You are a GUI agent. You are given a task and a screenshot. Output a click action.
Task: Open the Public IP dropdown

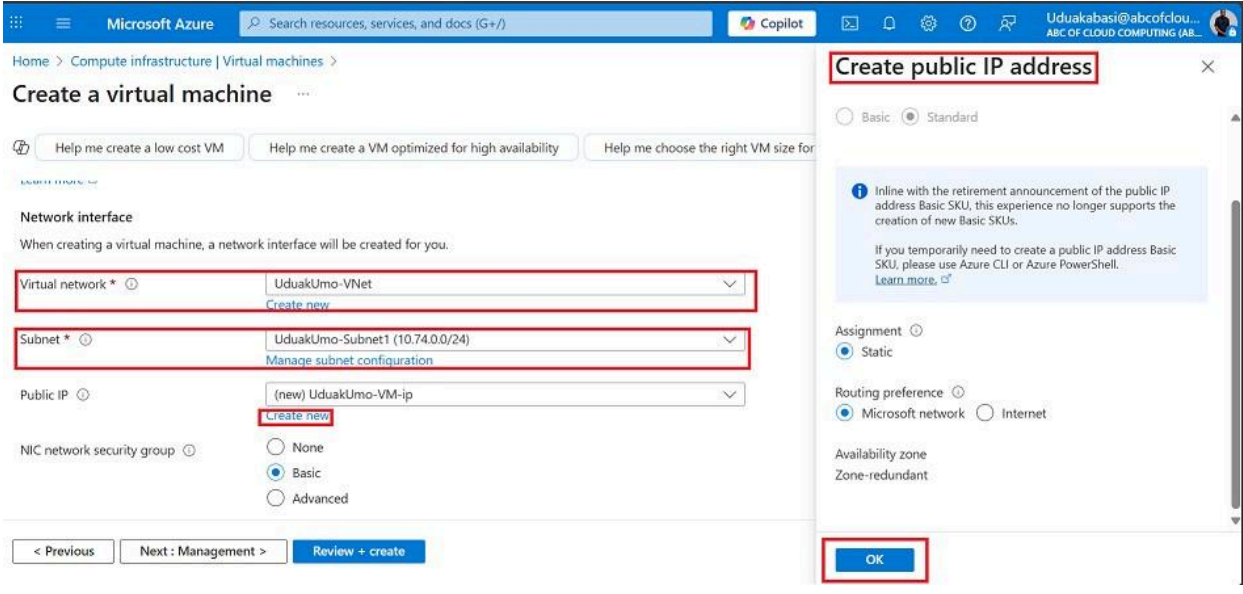click(728, 395)
